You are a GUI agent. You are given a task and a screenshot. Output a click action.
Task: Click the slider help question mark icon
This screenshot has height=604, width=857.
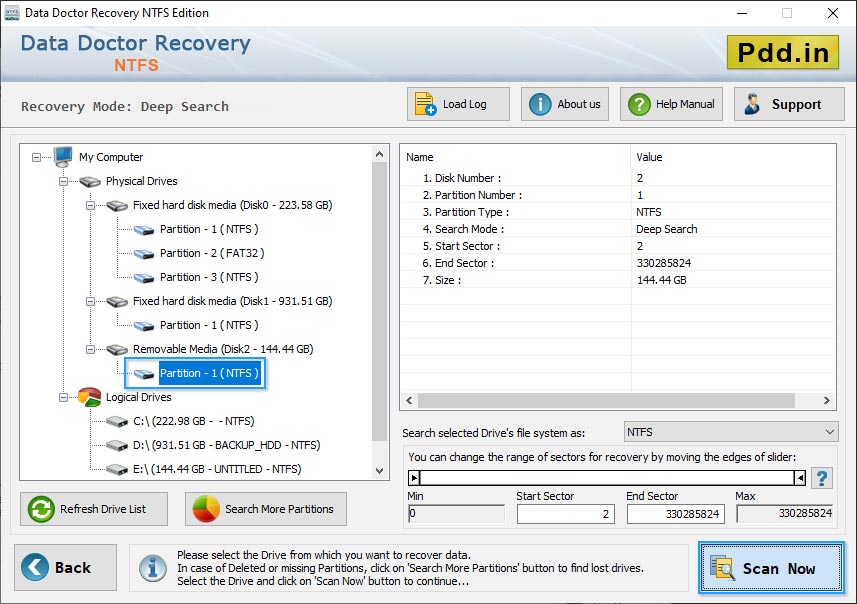[x=821, y=478]
